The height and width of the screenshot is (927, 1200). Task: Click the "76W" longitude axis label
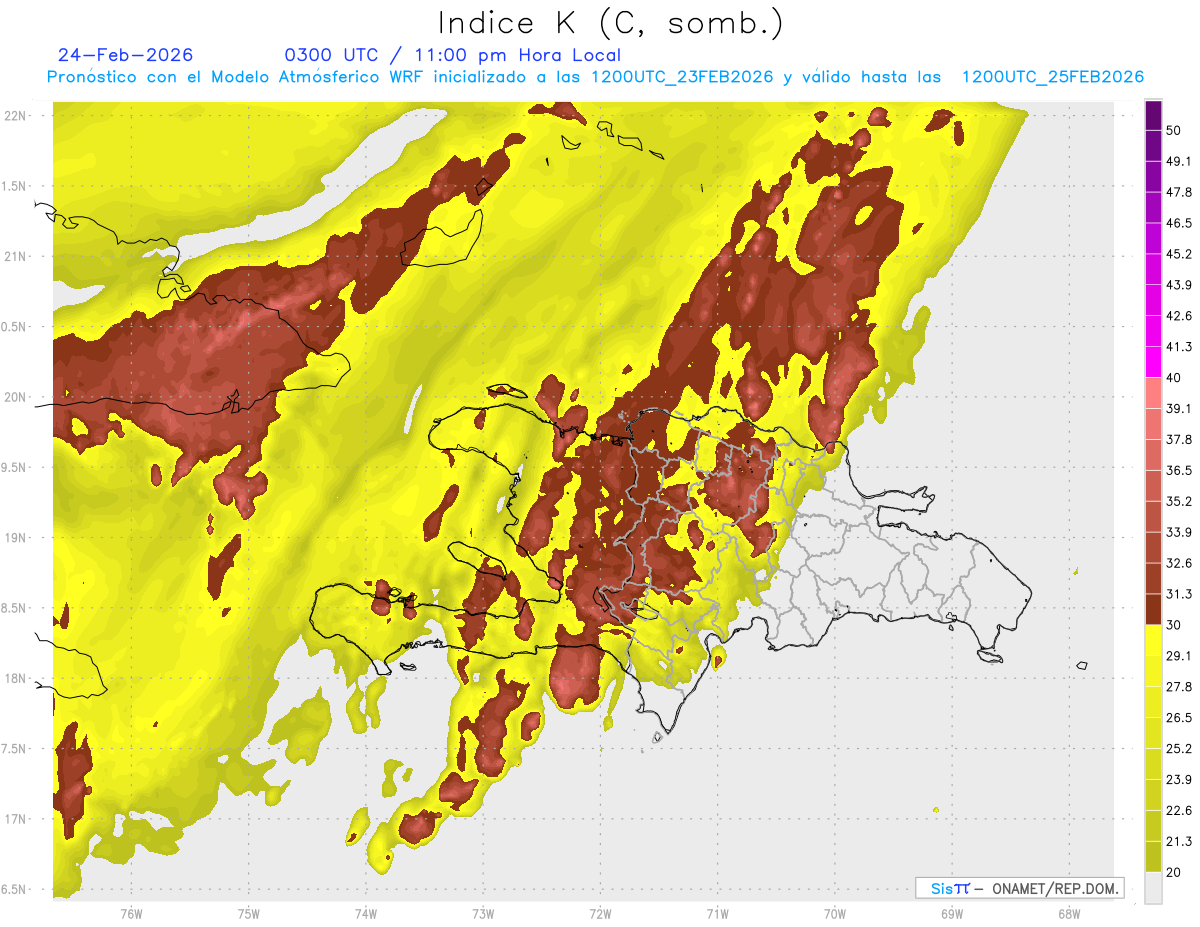click(x=131, y=914)
